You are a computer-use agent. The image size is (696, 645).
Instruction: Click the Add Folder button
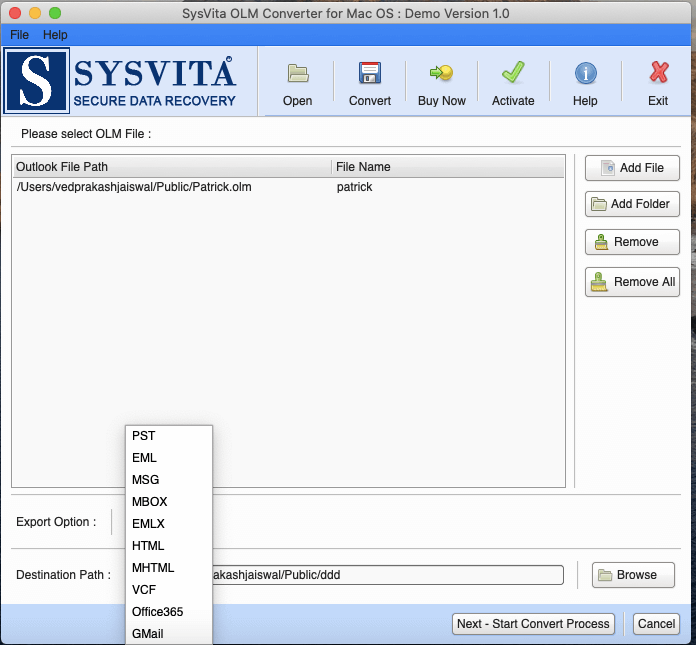coord(632,204)
